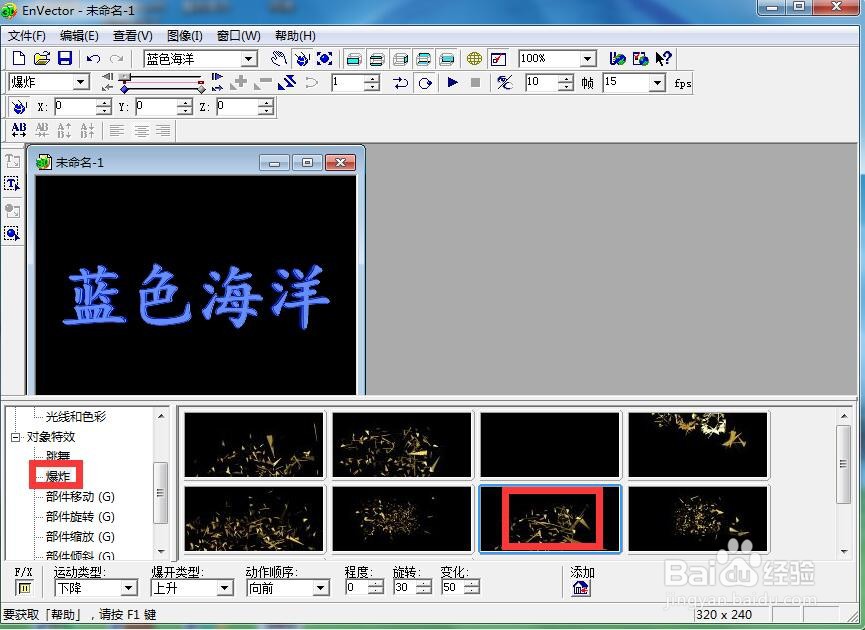This screenshot has width=865, height=630.
Task: Toggle the loop animation icon
Action: click(x=425, y=83)
